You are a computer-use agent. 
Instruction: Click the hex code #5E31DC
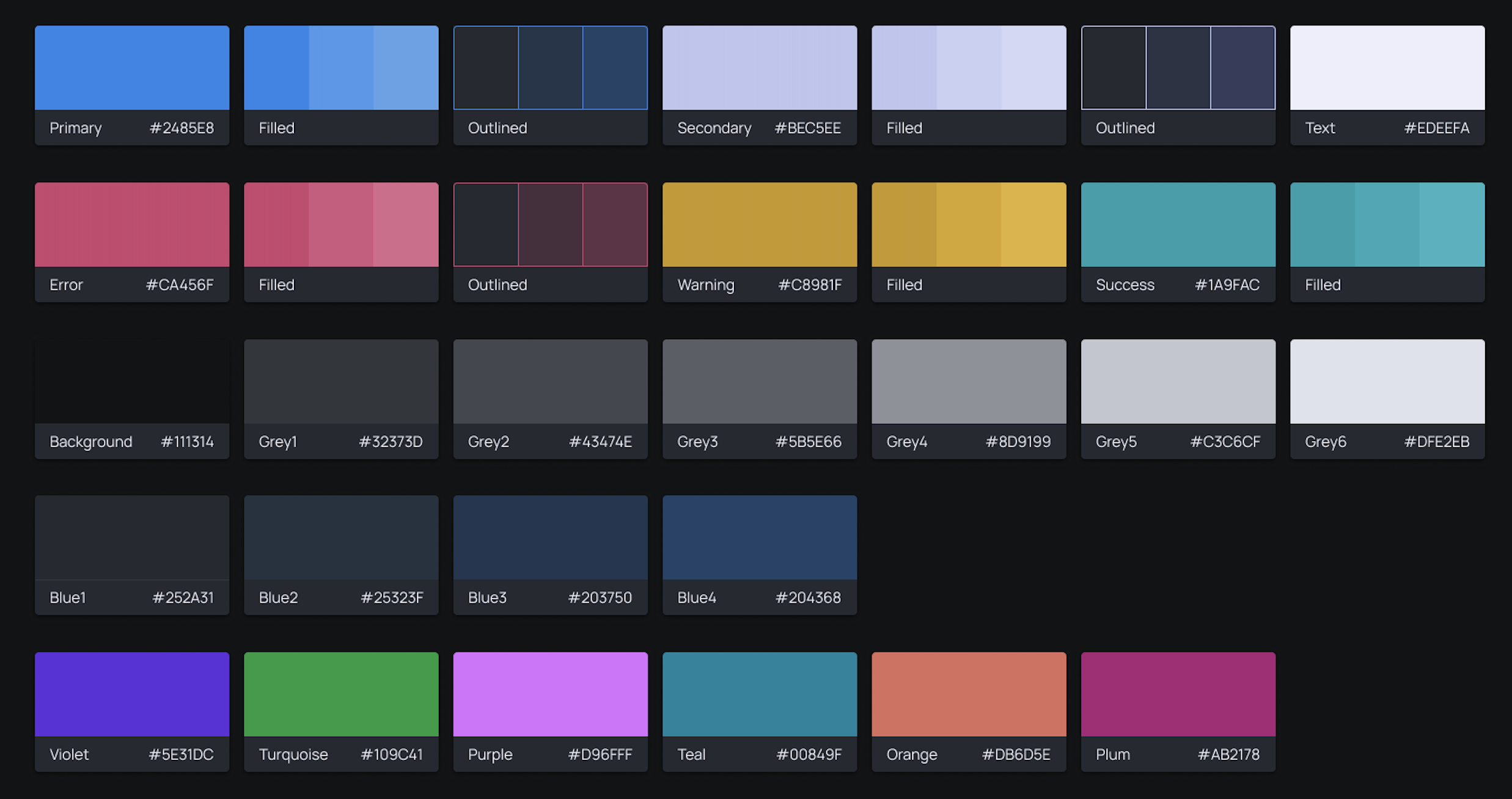click(181, 754)
